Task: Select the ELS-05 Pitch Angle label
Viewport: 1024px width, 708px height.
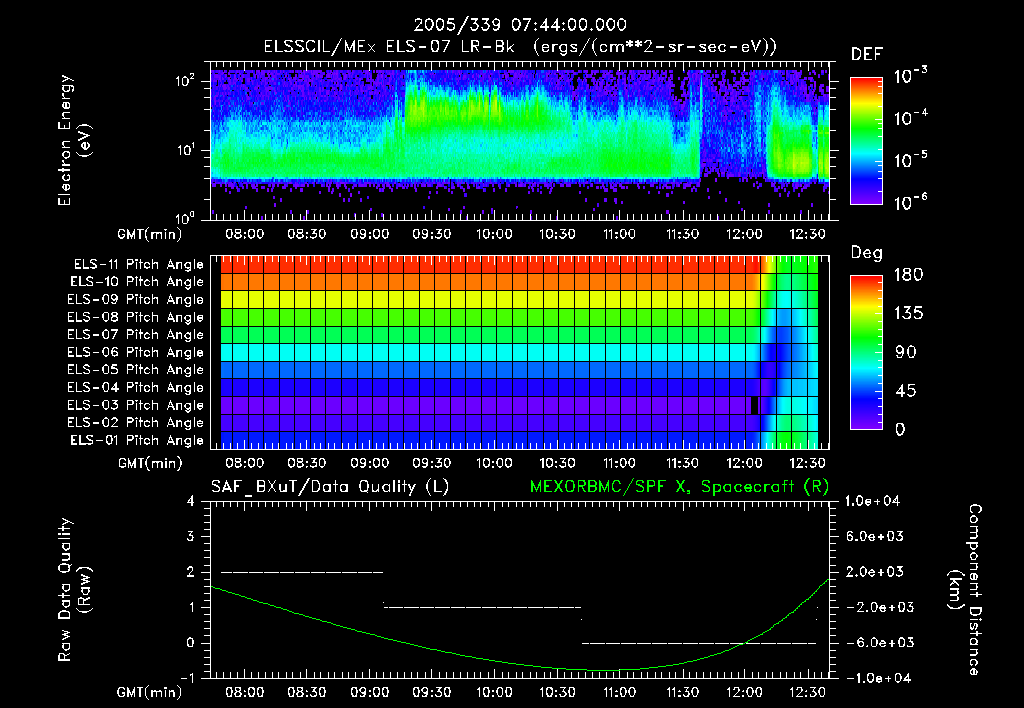Action: coord(136,370)
